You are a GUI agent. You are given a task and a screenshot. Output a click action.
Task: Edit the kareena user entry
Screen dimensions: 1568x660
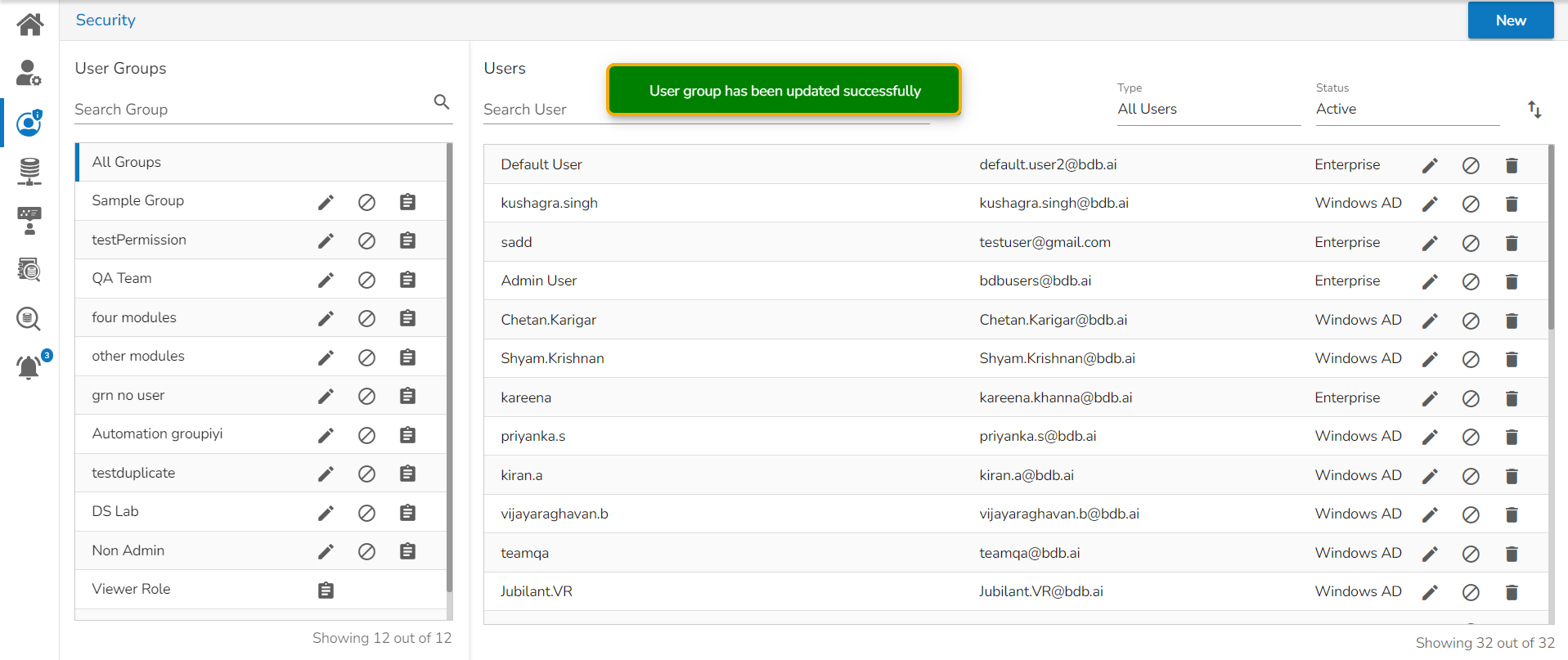pos(1429,399)
